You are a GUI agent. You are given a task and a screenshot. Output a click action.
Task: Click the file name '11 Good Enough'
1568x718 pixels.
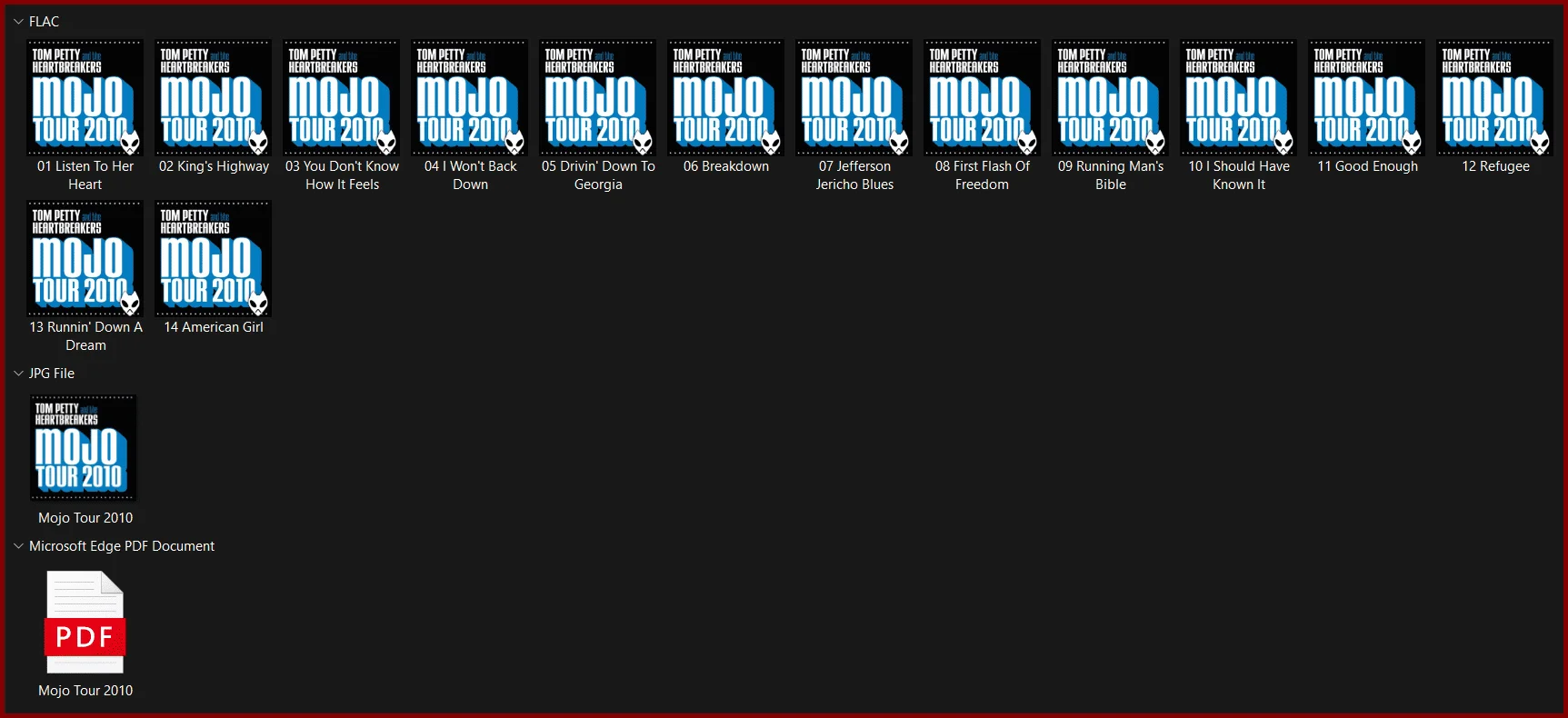(x=1367, y=166)
